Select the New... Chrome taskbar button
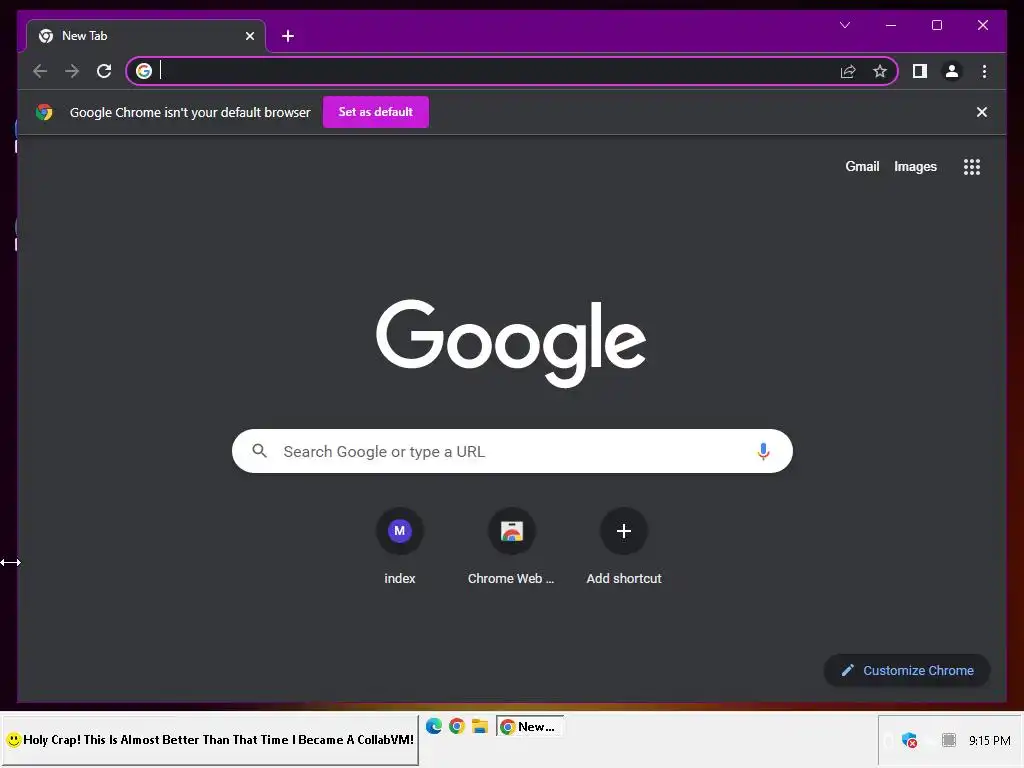 (530, 726)
